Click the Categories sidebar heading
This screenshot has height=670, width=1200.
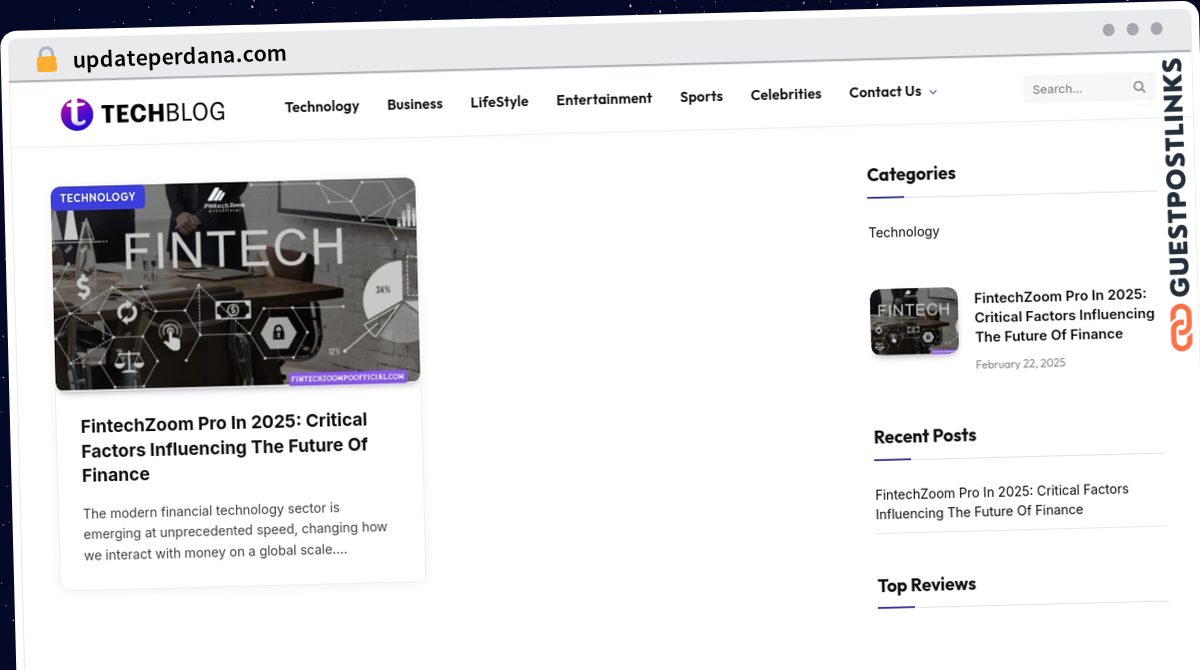pos(911,174)
